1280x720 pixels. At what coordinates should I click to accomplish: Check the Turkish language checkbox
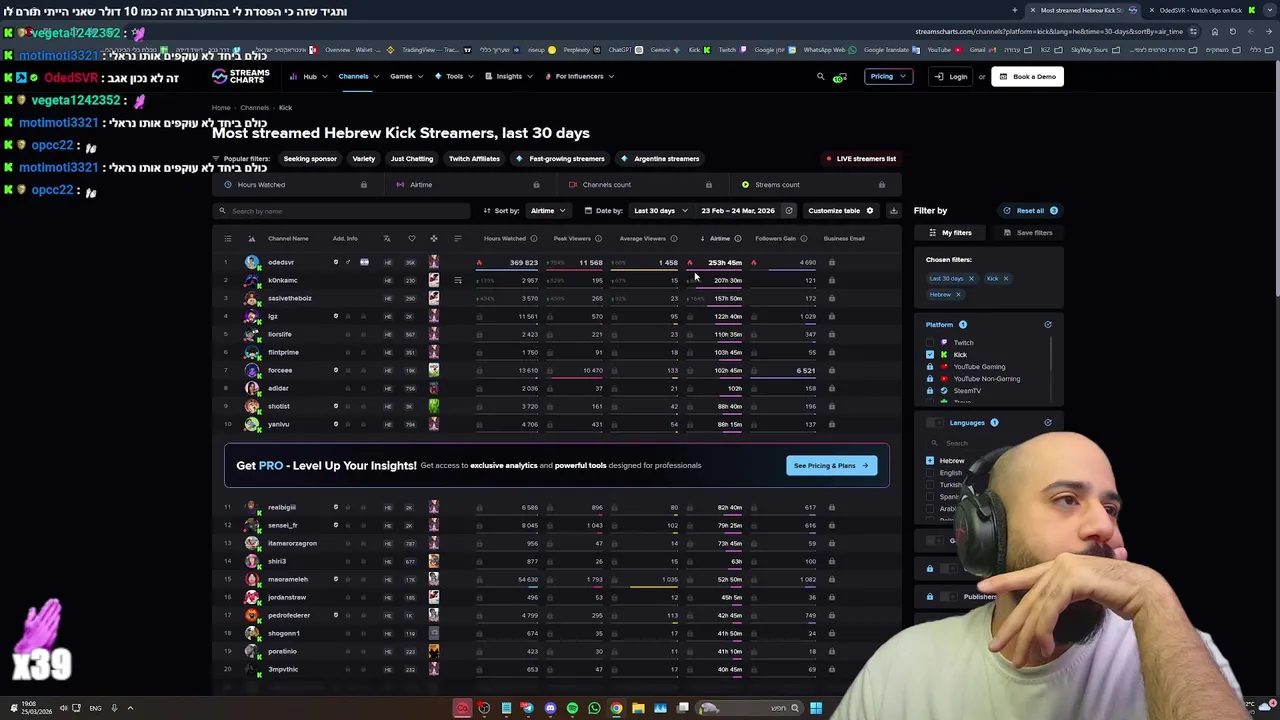930,485
